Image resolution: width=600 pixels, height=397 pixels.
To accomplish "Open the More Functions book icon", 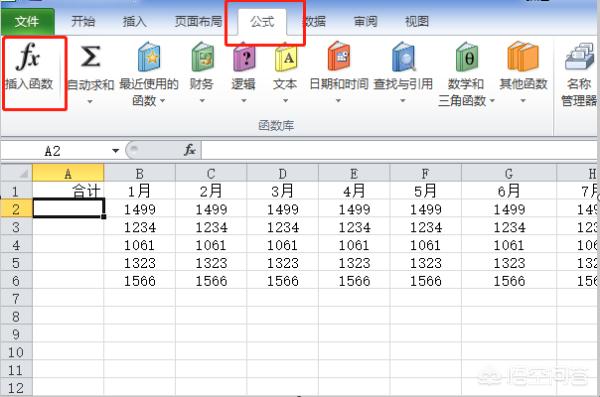I will (523, 56).
